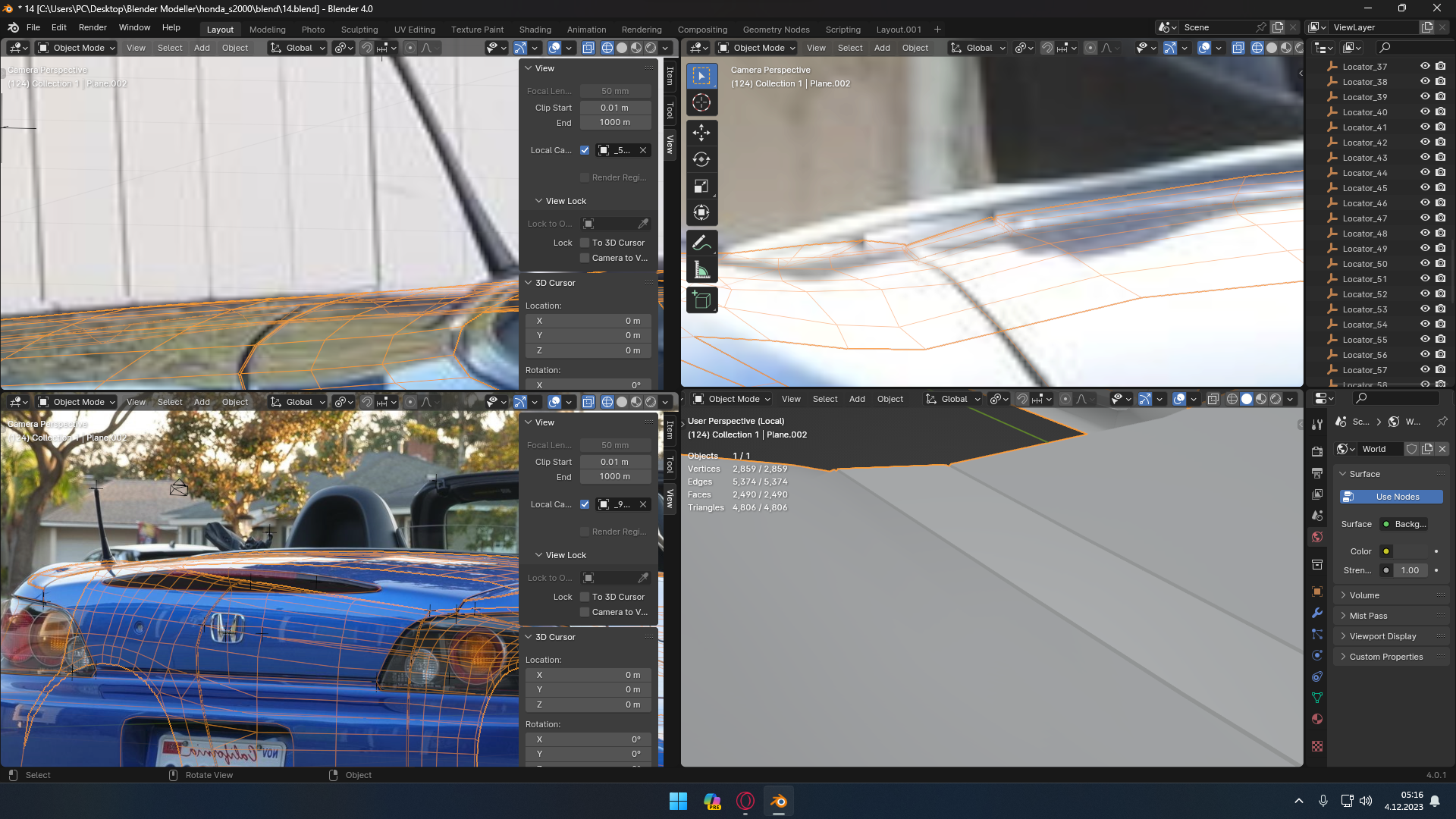Adjust the world Strength slider
1456x819 pixels.
pos(1409,570)
